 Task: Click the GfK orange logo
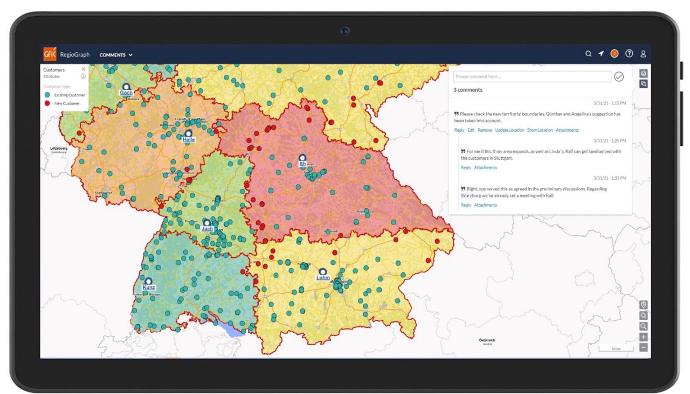[50, 54]
